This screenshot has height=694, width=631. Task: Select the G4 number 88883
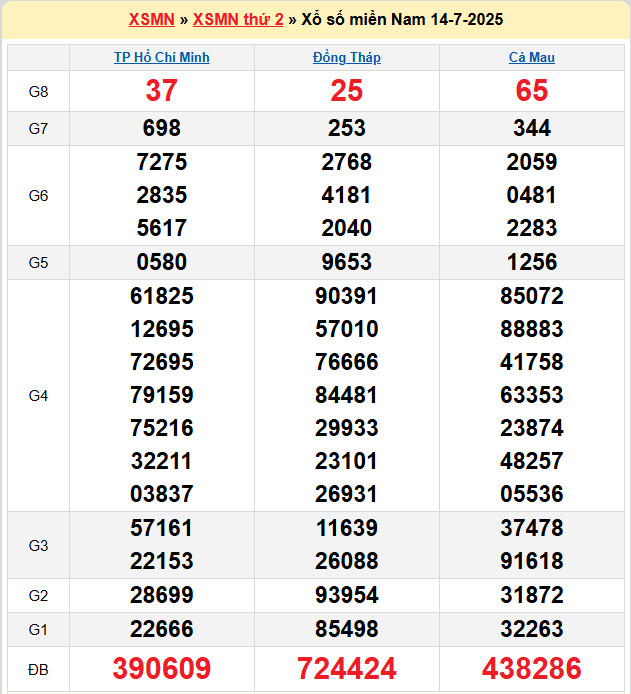tap(531, 329)
